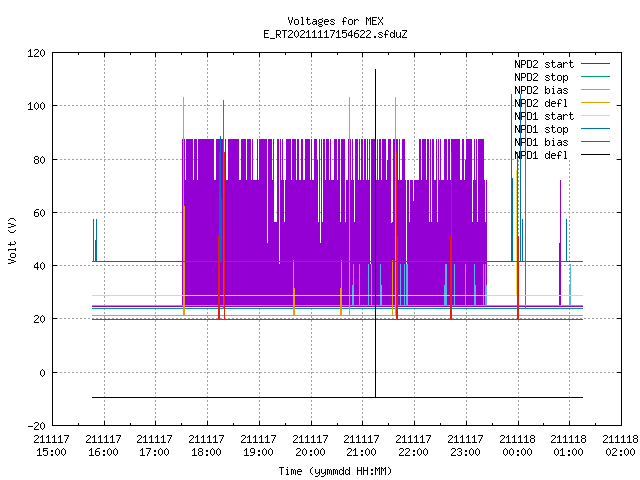Image resolution: width=640 pixels, height=480 pixels.
Task: Select the x-axis tick '211117 23:00'
Action: (465, 445)
